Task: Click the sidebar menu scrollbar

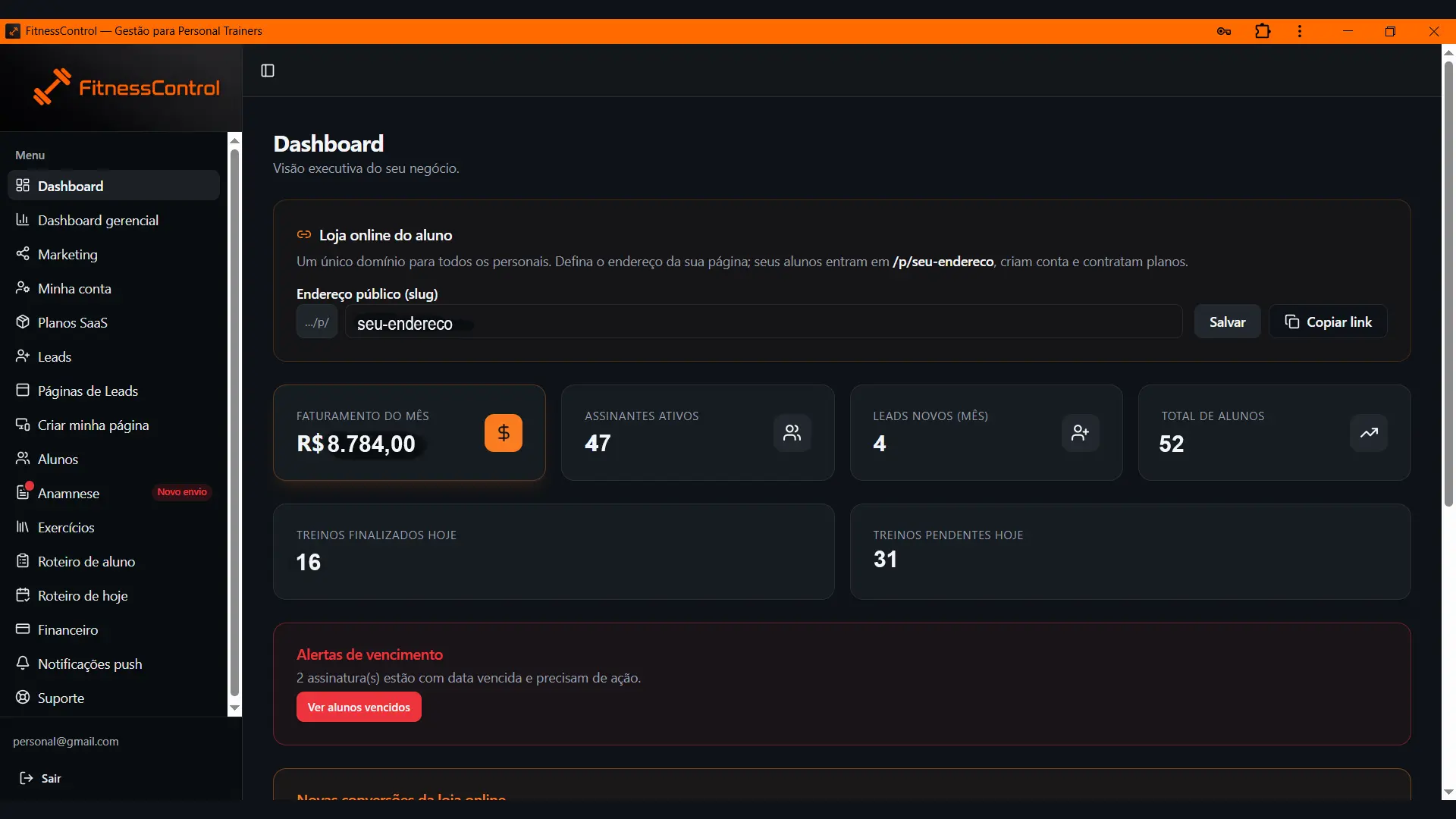Action: [234, 422]
